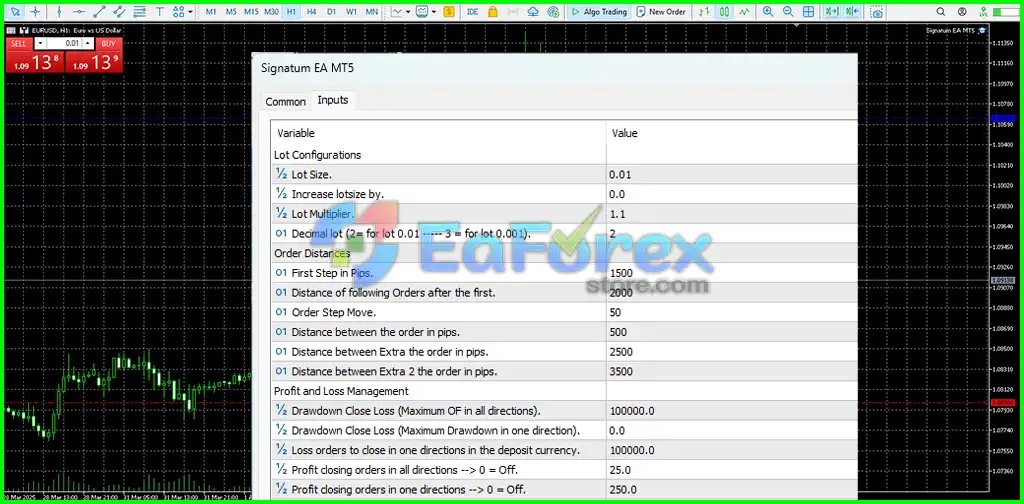Click the Value column header
Image resolution: width=1024 pixels, height=504 pixels.
[624, 133]
